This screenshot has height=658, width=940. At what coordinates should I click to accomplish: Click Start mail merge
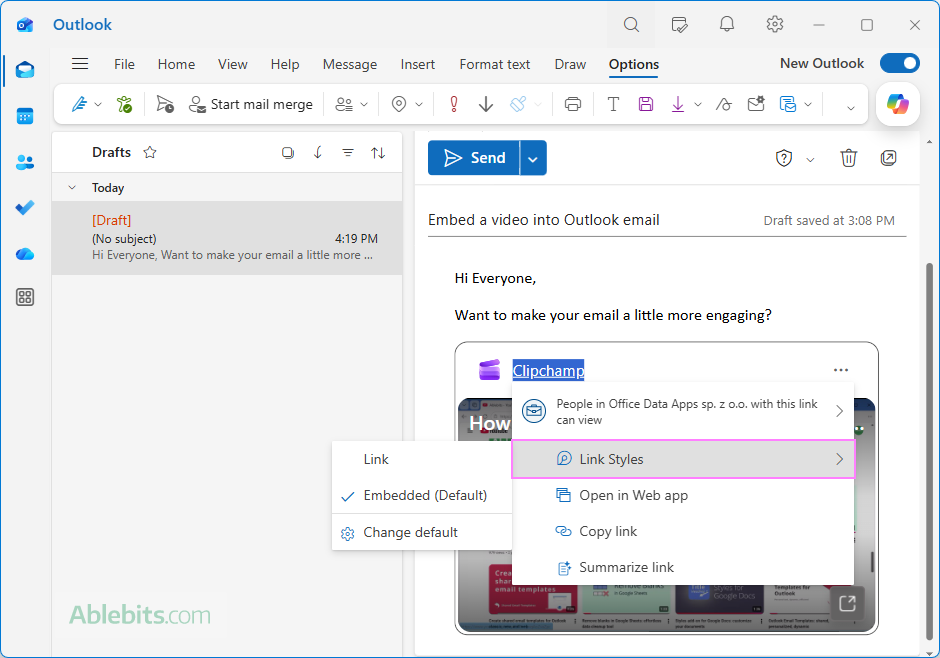251,104
